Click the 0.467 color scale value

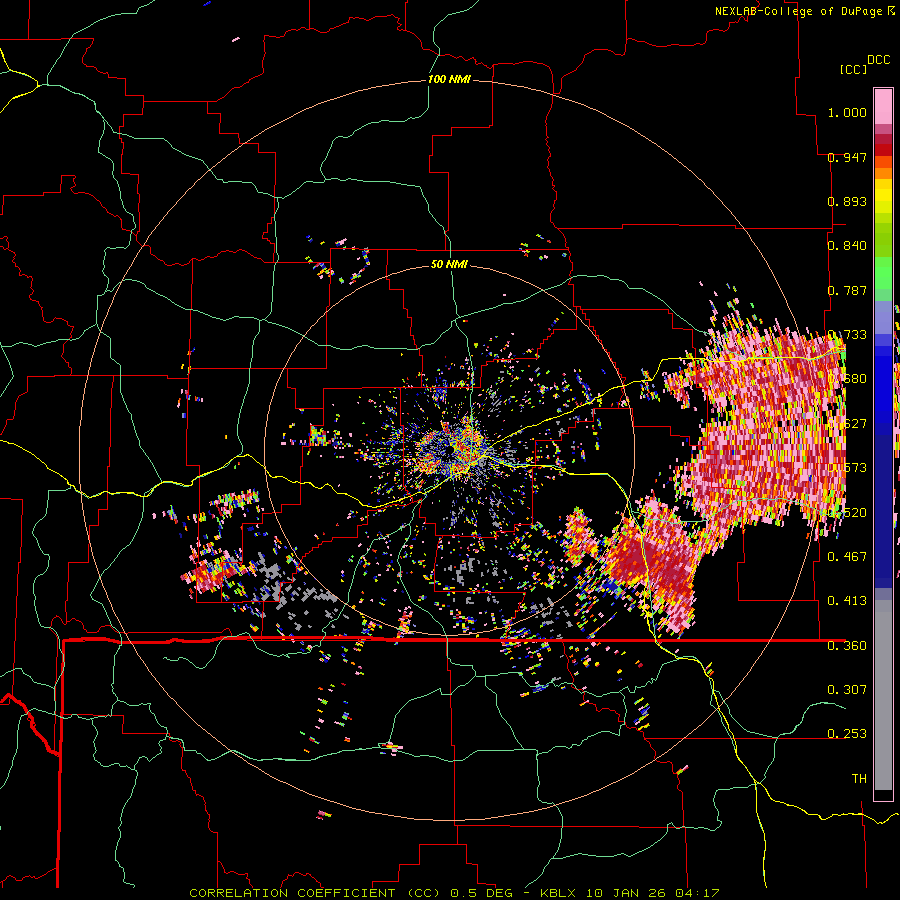(847, 556)
